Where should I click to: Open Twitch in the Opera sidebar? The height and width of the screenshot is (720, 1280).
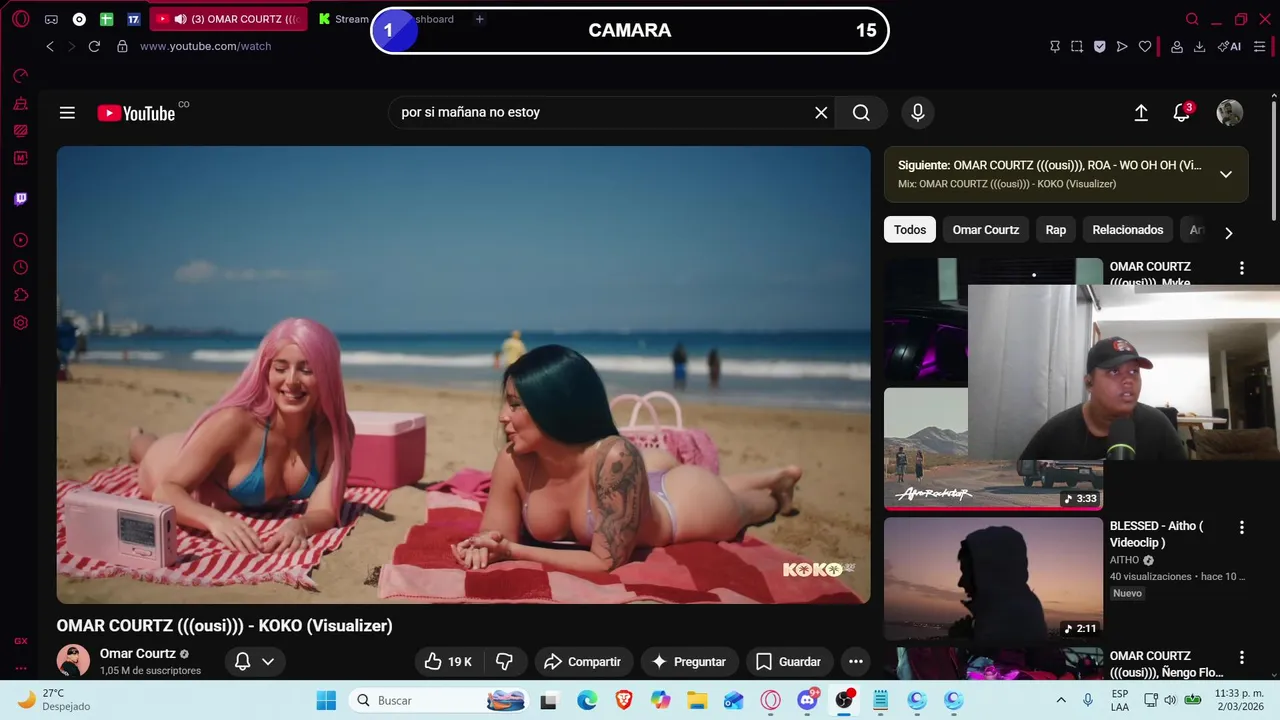21,199
